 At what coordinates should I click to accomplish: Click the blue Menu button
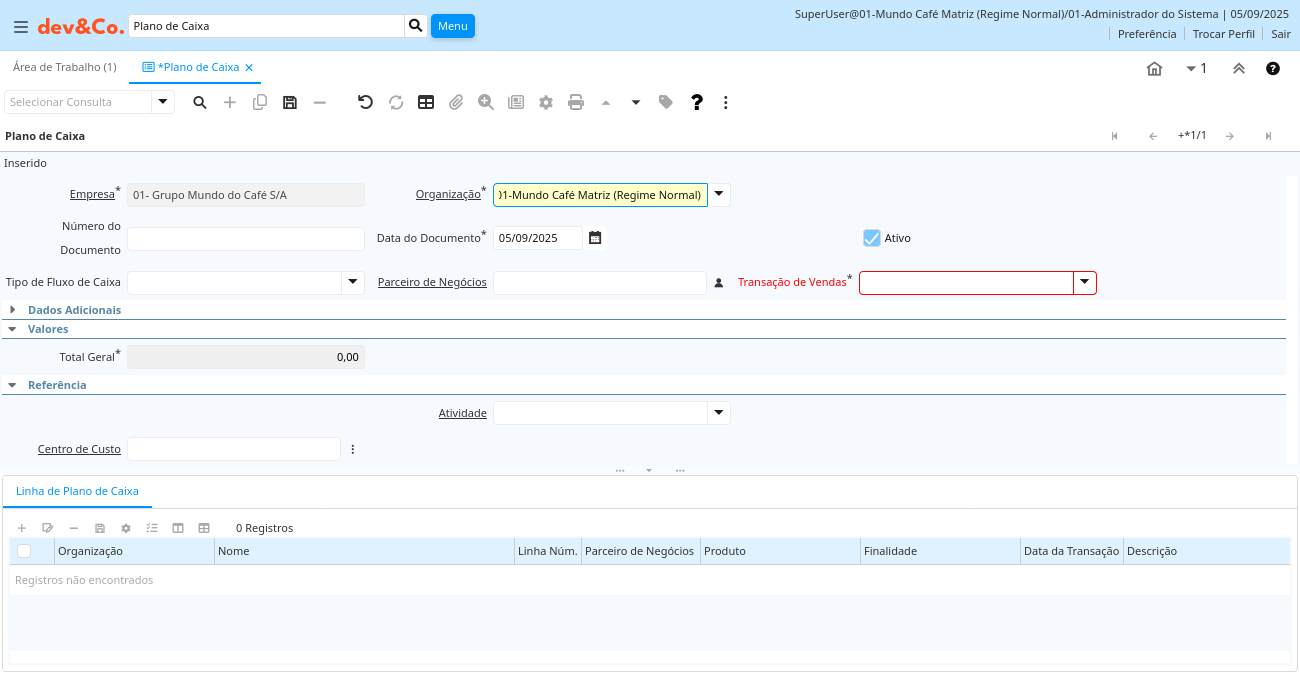(x=452, y=26)
